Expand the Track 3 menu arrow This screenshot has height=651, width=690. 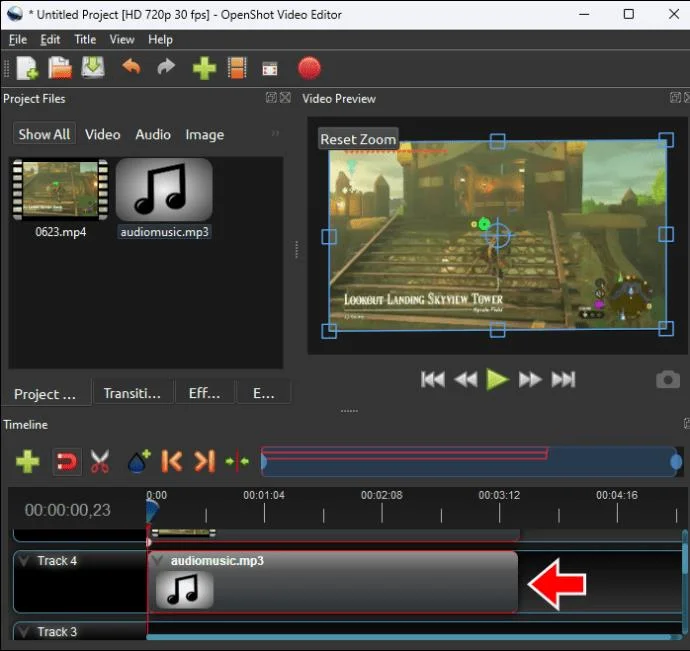tap(24, 632)
